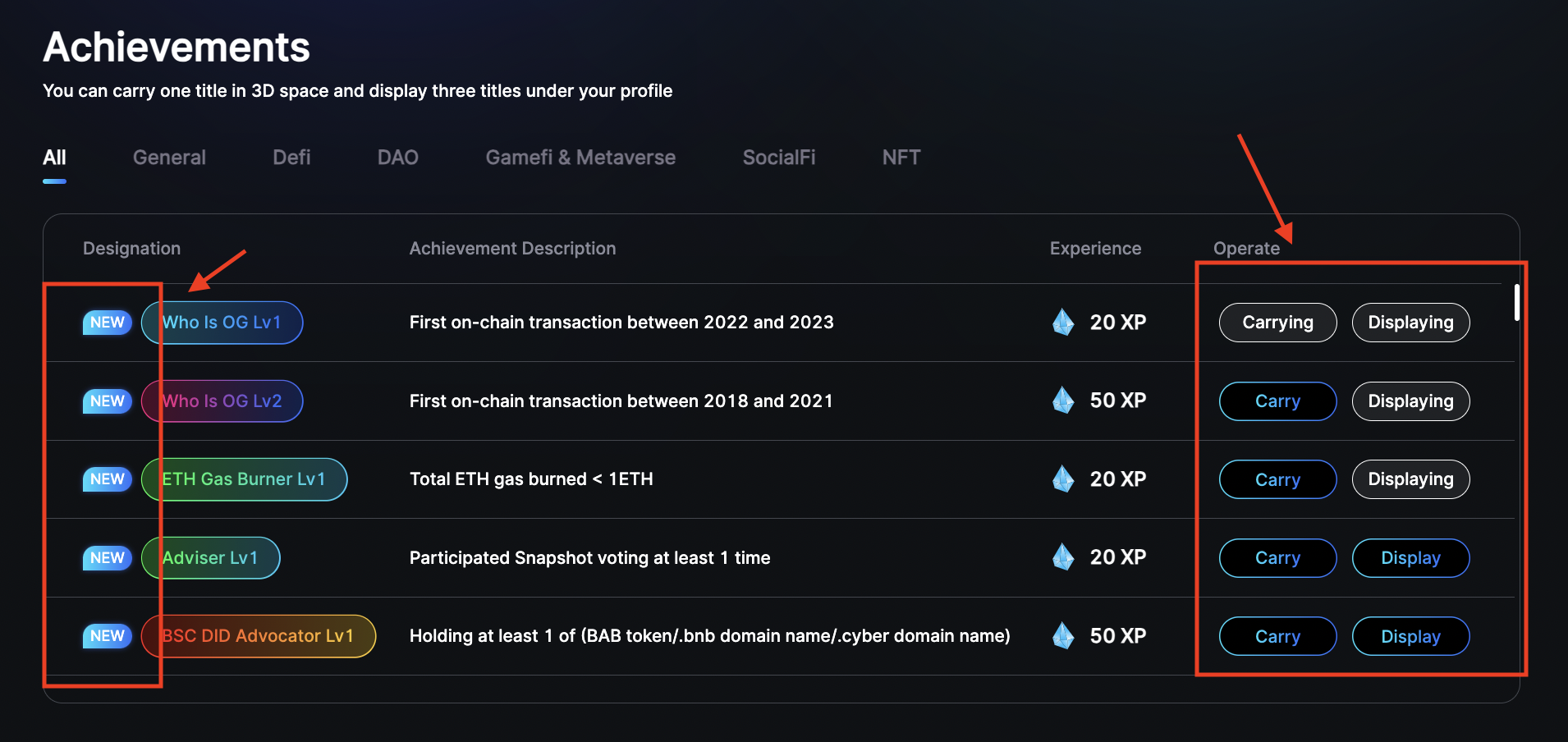Open the DAO tab
This screenshot has height=742, width=1568.
pos(398,158)
